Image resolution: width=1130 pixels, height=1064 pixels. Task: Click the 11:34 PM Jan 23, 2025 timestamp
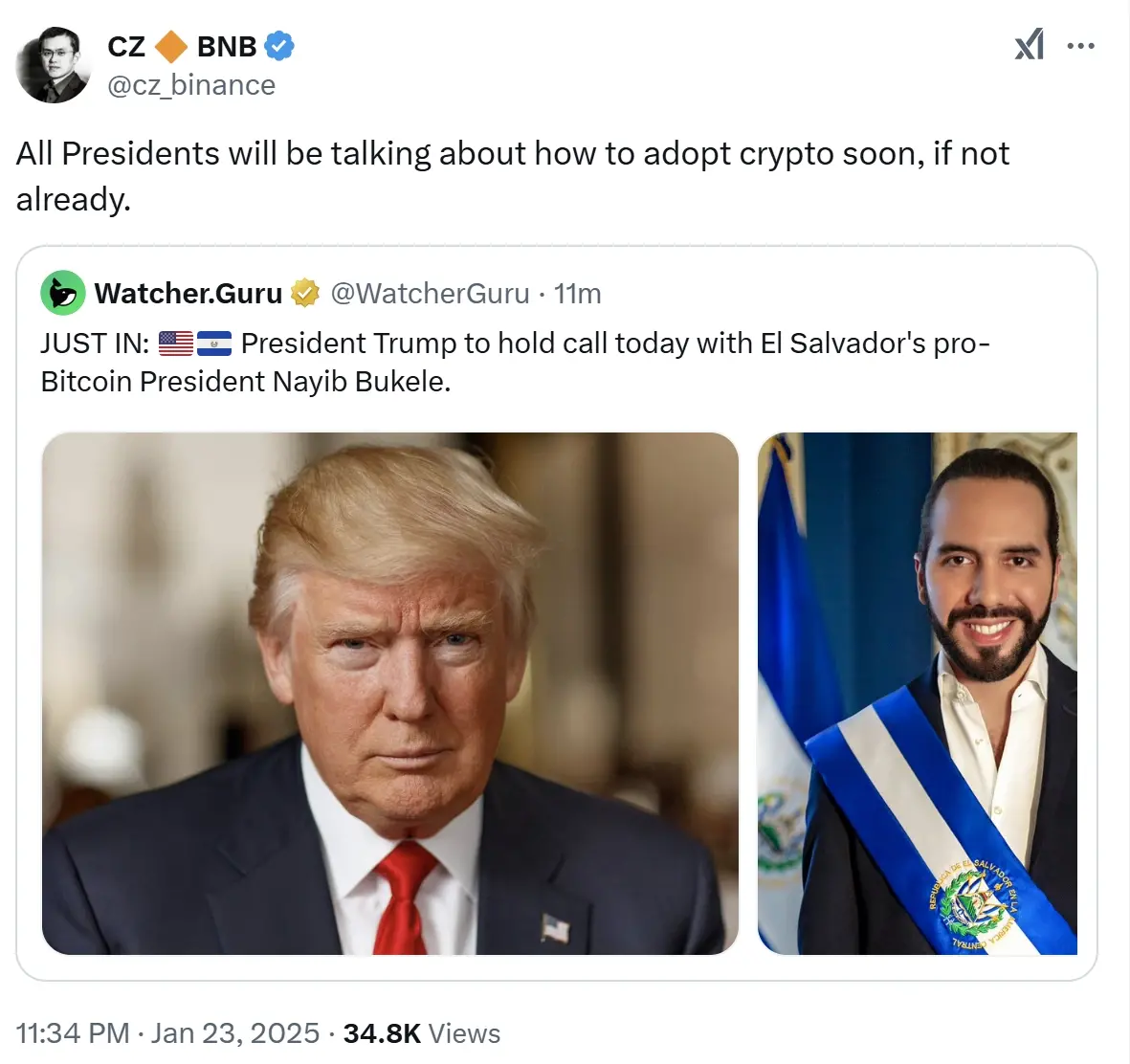[x=167, y=1033]
